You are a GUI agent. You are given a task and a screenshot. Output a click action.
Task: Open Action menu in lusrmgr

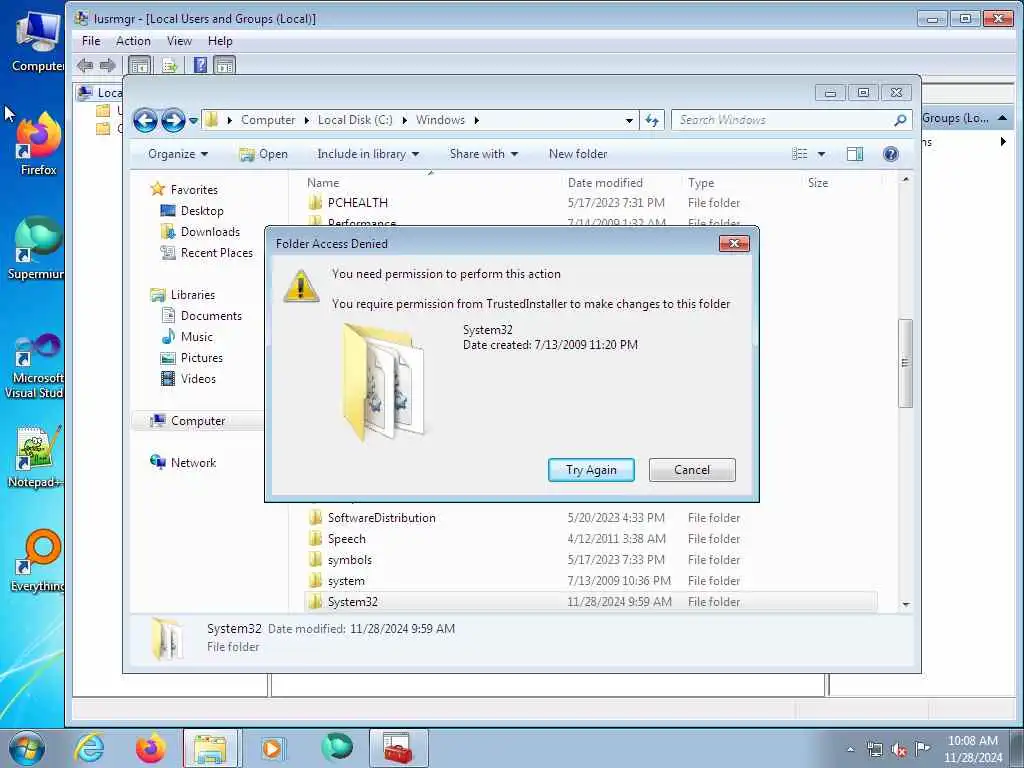tap(133, 41)
